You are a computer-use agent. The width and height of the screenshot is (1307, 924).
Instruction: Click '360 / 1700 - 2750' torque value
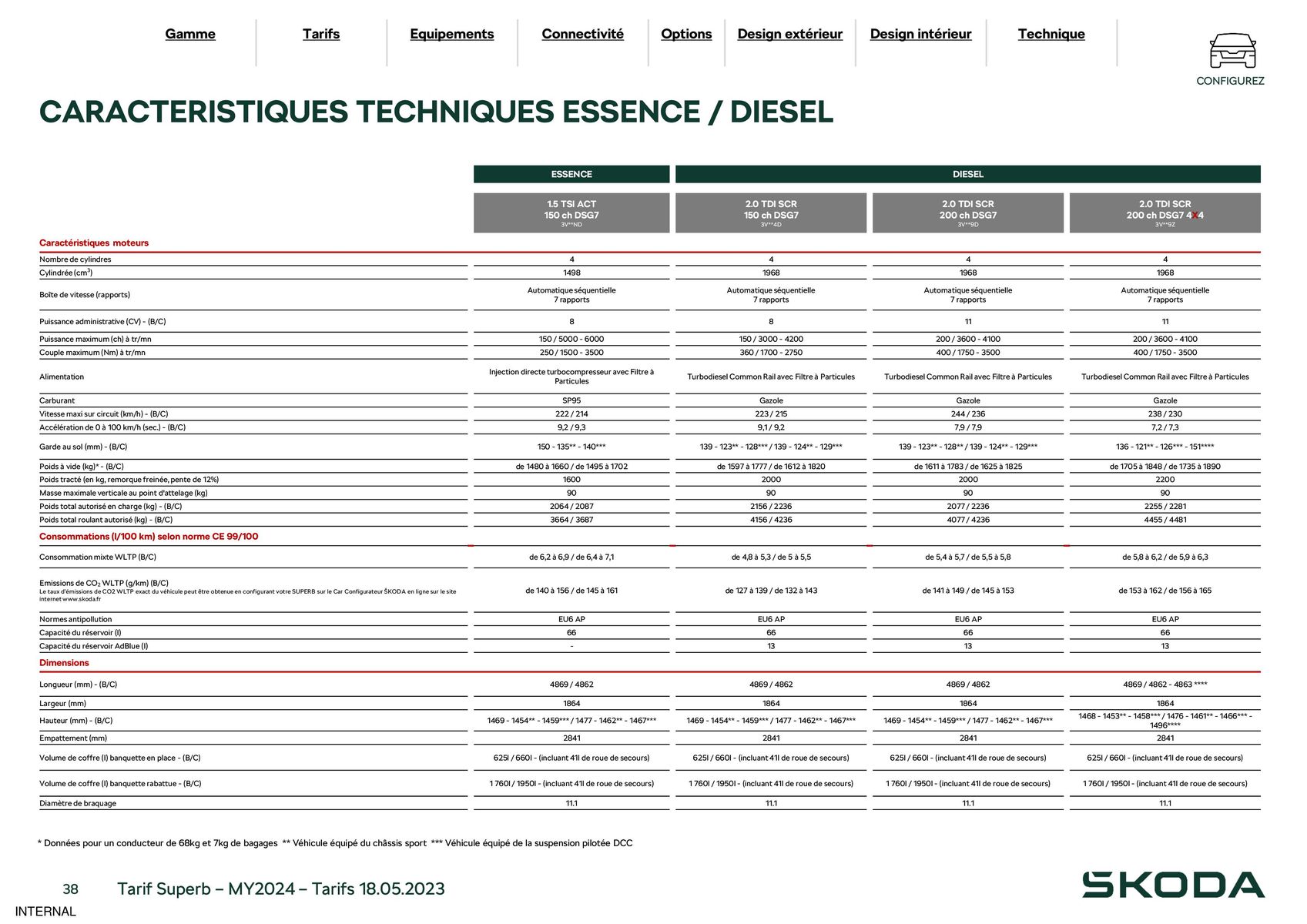[771, 353]
